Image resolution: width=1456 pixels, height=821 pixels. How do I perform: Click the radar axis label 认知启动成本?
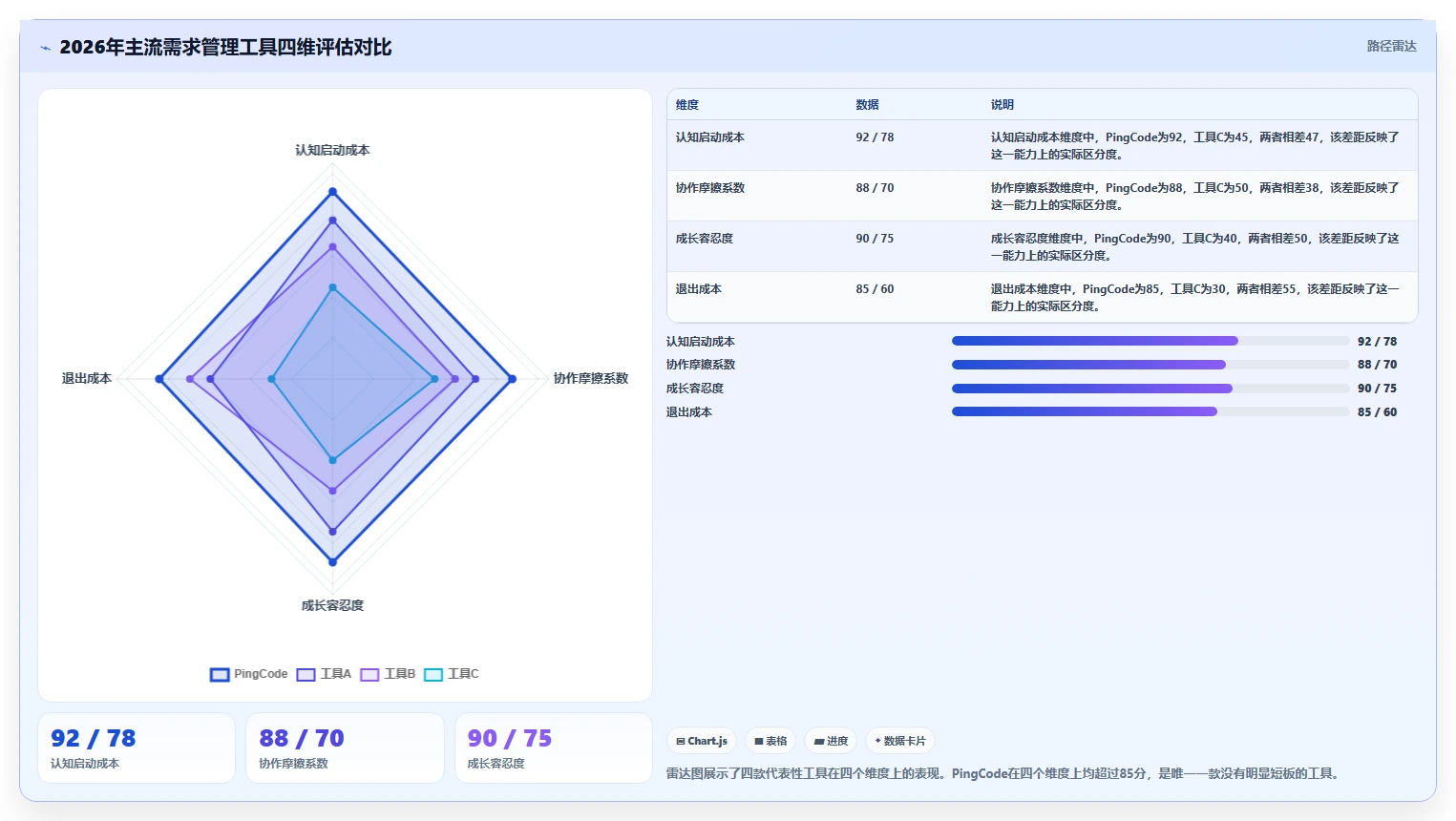tap(332, 150)
